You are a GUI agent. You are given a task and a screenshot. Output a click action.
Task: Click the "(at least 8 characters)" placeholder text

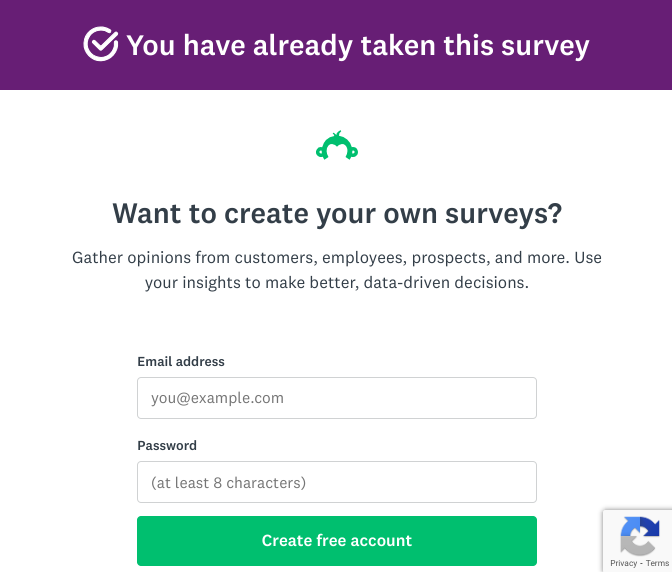(228, 482)
